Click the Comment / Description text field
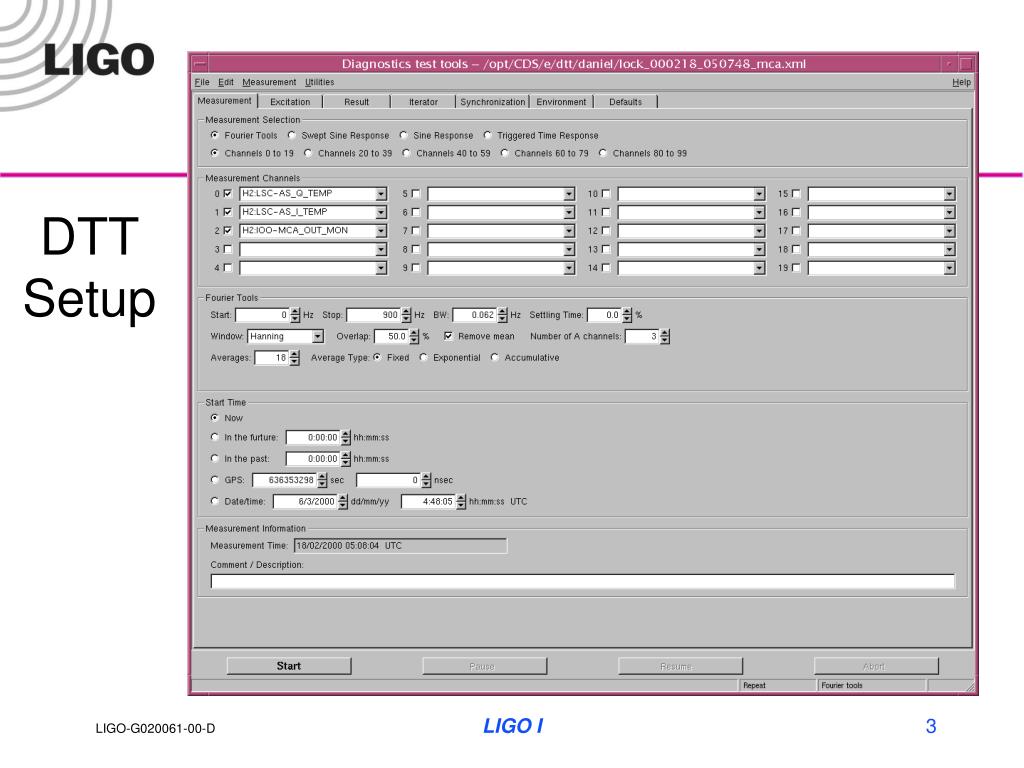 pyautogui.click(x=583, y=581)
